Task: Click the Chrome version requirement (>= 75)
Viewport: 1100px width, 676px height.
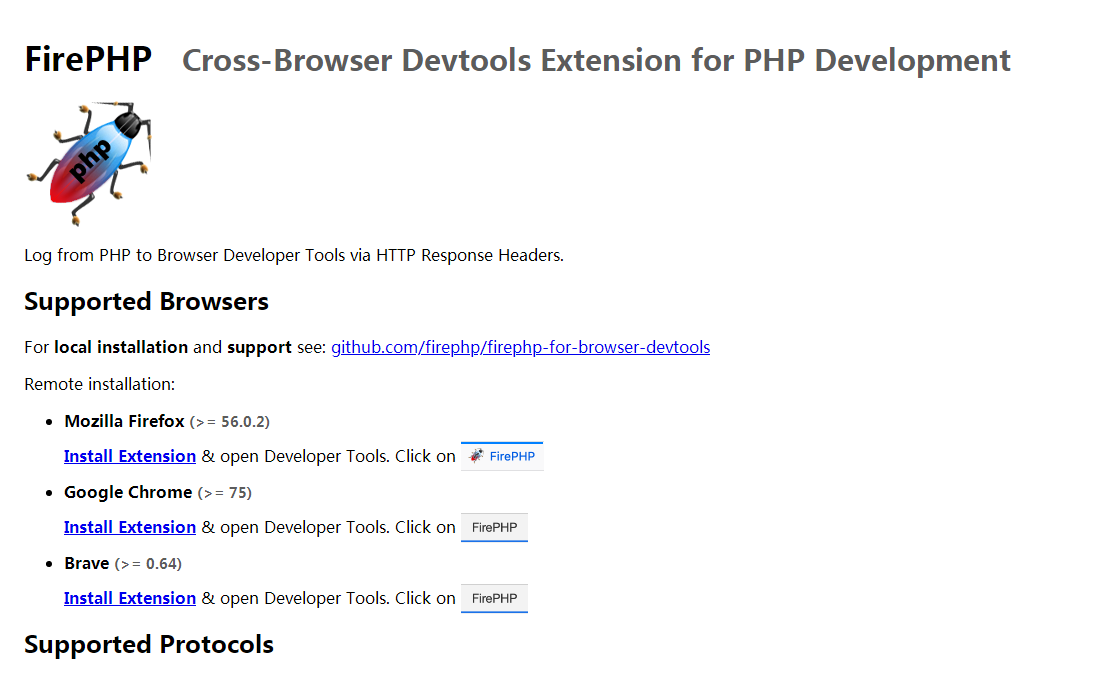Action: click(x=224, y=493)
